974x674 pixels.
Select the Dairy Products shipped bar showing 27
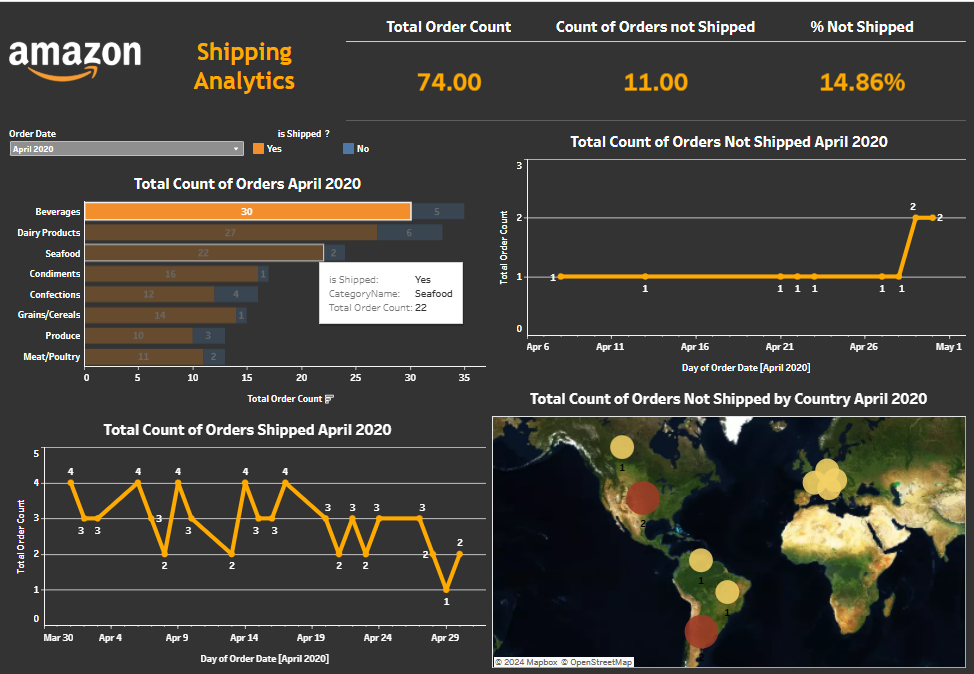231,232
